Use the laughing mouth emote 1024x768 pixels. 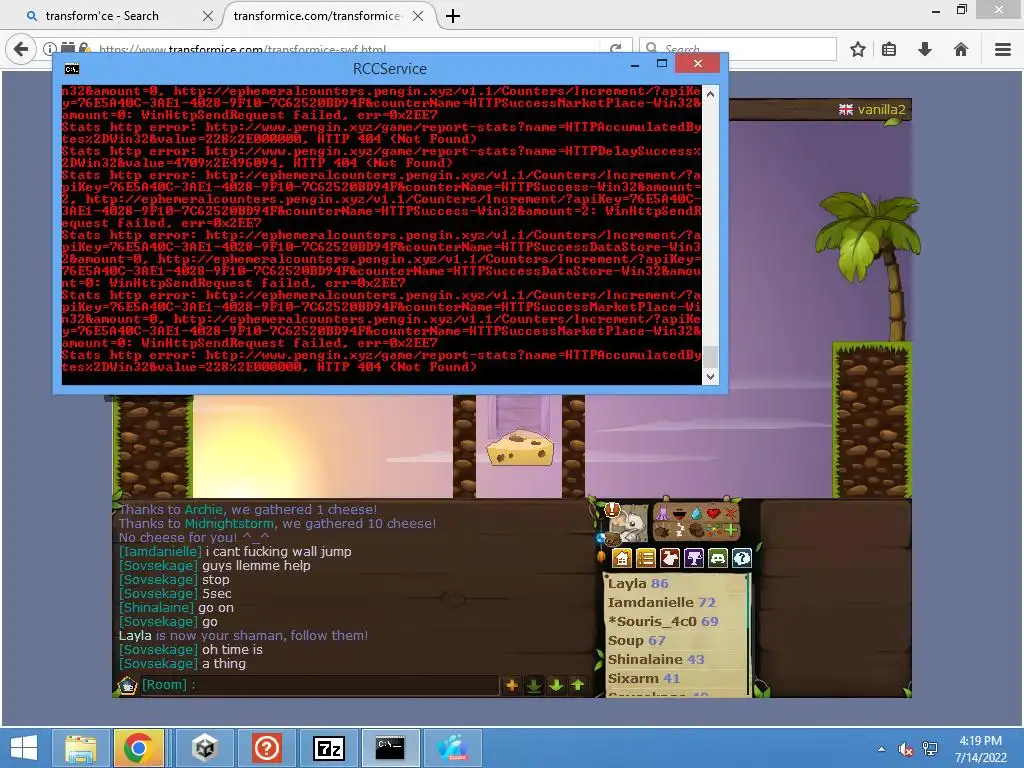679,513
